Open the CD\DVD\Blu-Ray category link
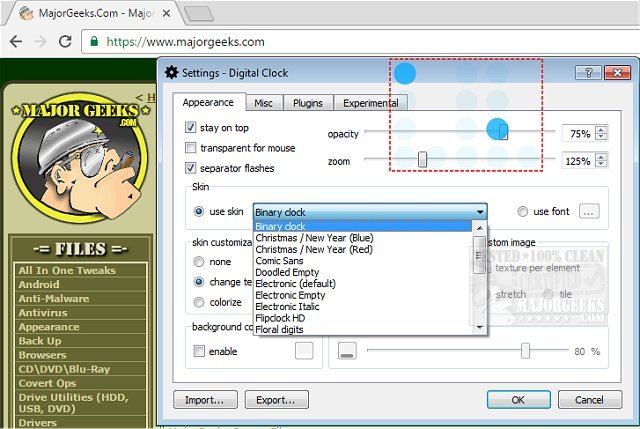The image size is (640, 429). pyautogui.click(x=64, y=369)
